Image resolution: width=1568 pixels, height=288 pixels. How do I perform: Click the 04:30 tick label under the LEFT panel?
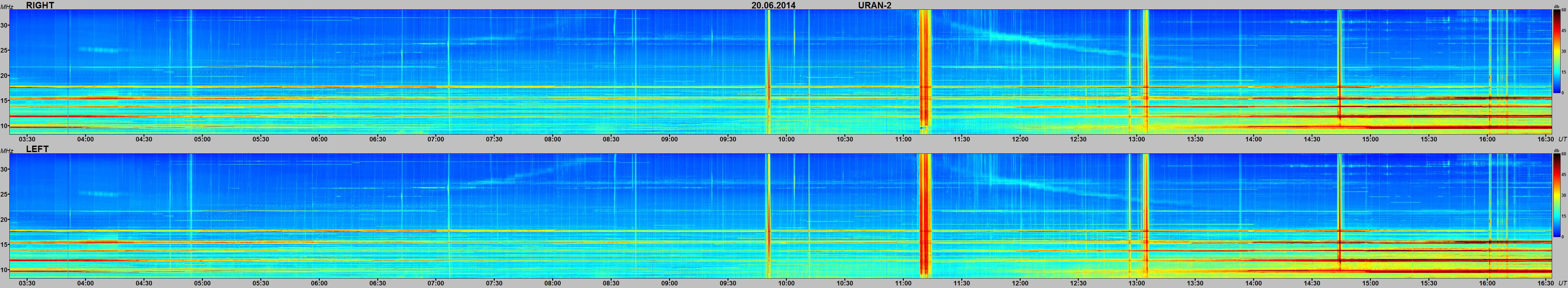coord(143,283)
